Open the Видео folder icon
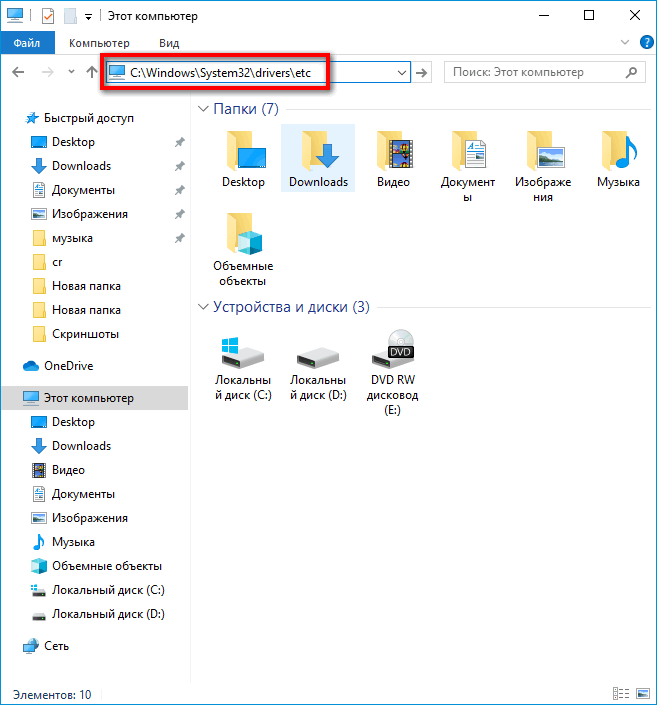The height and width of the screenshot is (705, 657). 393,158
